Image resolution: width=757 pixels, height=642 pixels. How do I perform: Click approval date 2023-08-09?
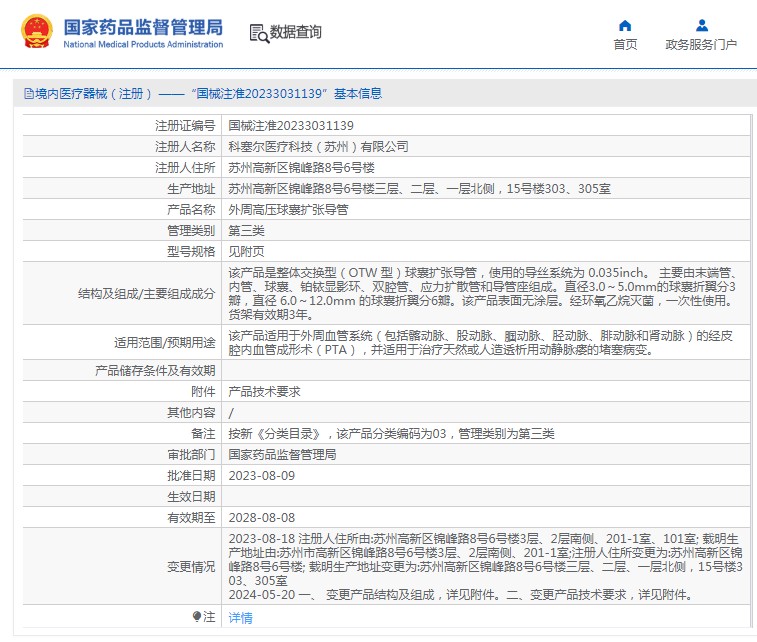point(262,475)
